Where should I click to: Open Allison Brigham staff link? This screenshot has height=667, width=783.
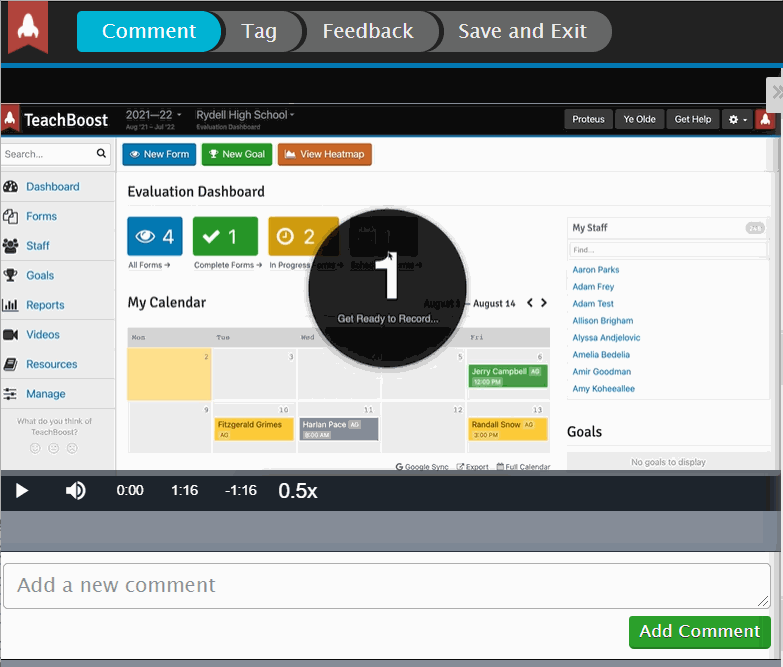coord(603,321)
